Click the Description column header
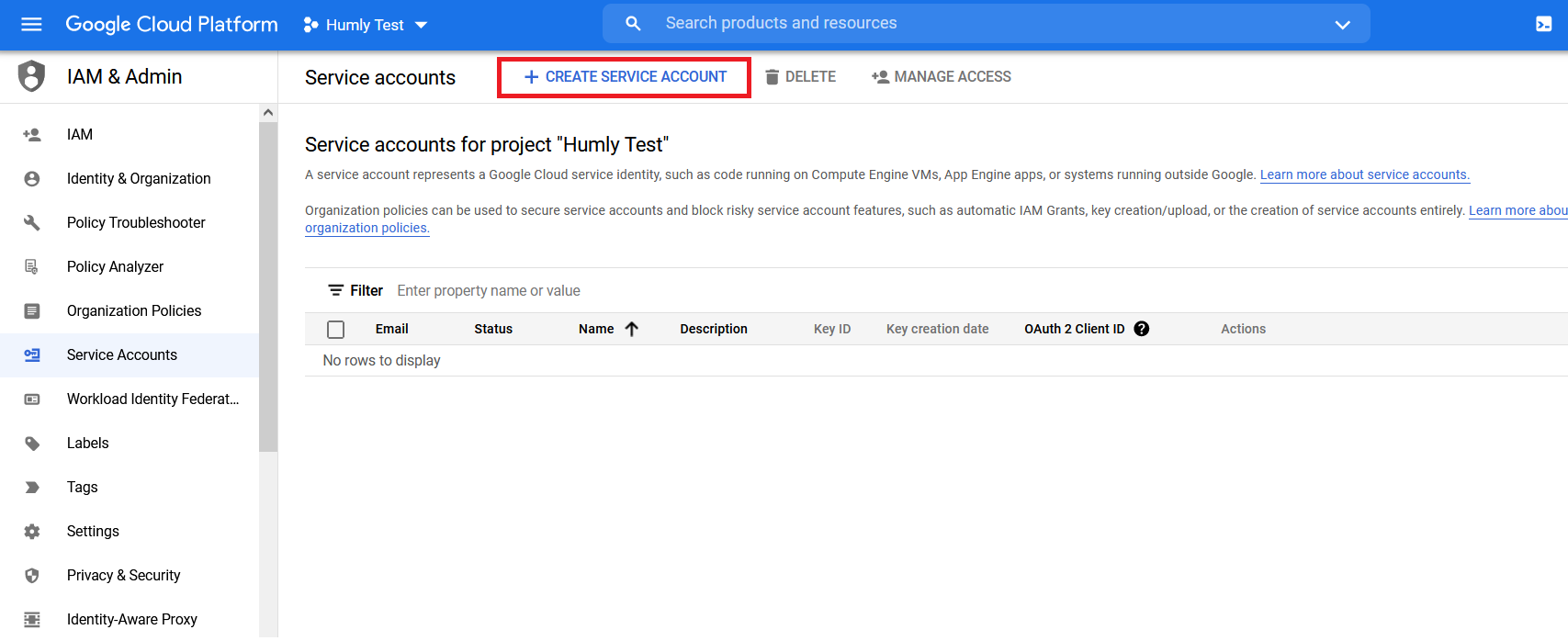Viewport: 1568px width, 641px height. coord(714,329)
